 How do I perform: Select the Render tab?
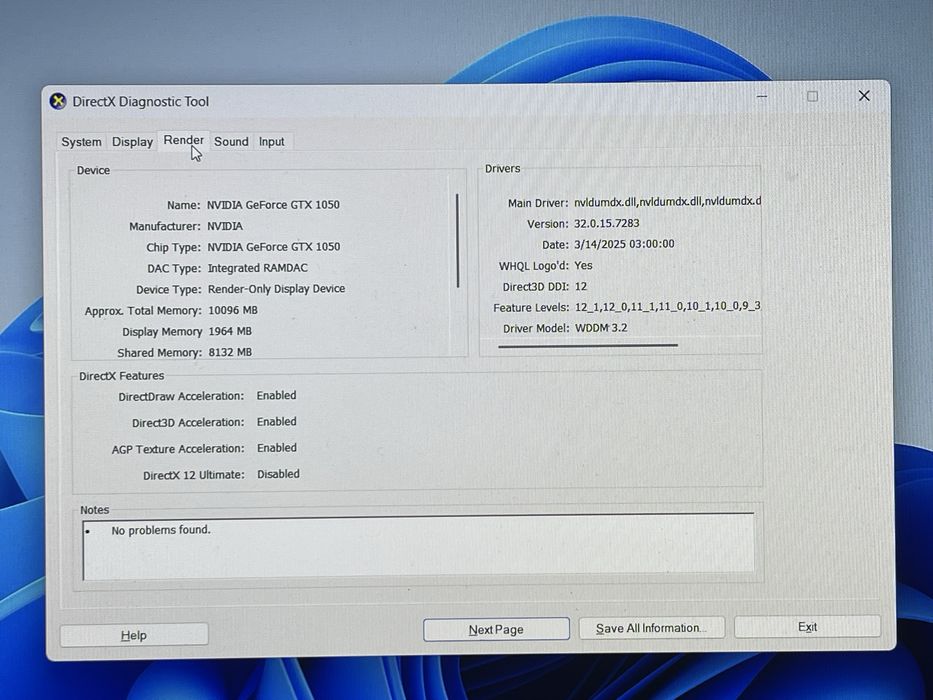tap(183, 140)
